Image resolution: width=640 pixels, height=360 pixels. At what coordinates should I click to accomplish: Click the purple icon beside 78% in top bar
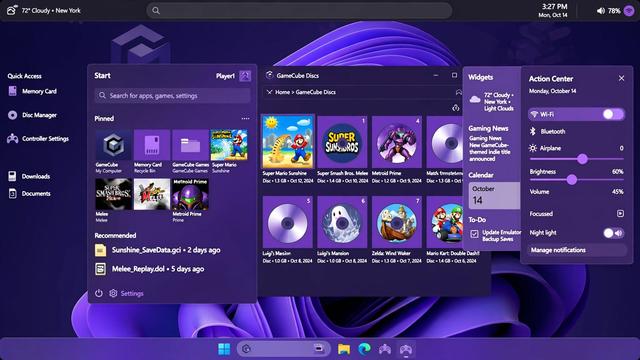click(629, 11)
